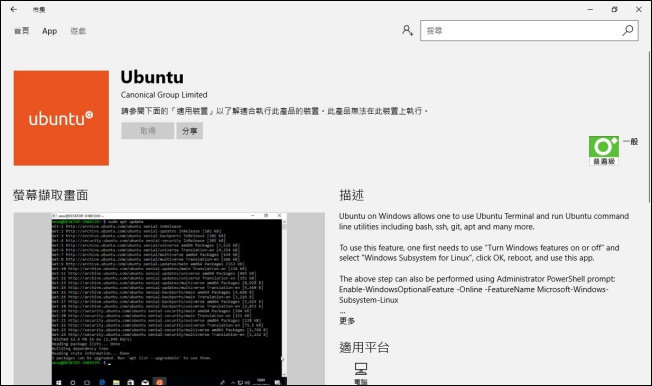Open the 遊戲 games tab
652x386 pixels.
[x=78, y=31]
